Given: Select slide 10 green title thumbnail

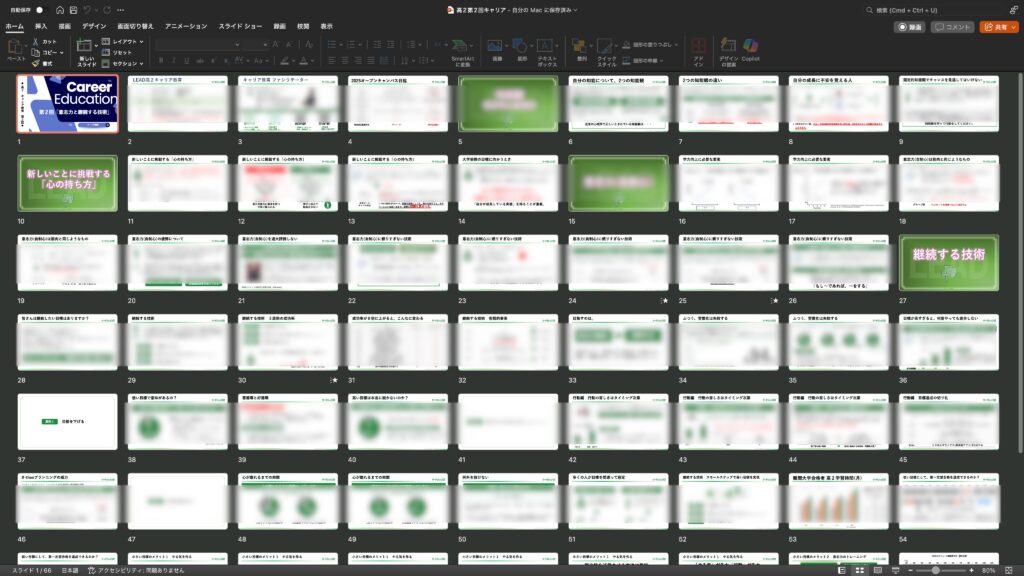Looking at the screenshot, I should click(68, 184).
